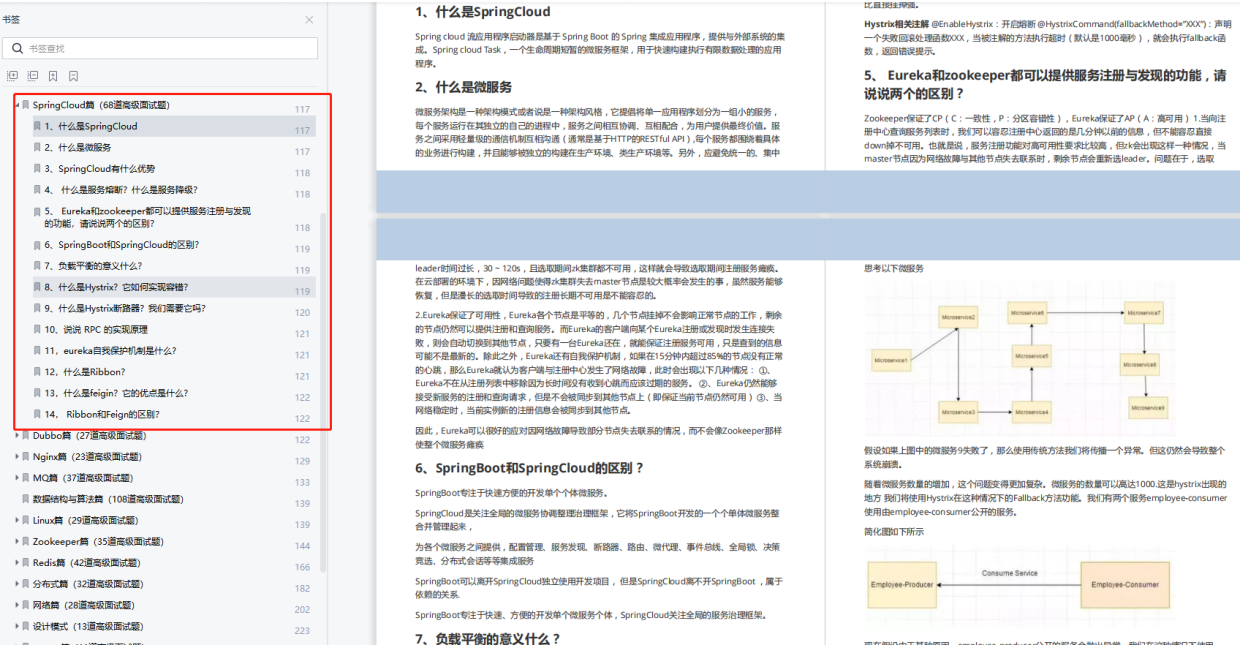
Task: Click the Microservice9 box in the diagram
Action: click(x=1147, y=407)
